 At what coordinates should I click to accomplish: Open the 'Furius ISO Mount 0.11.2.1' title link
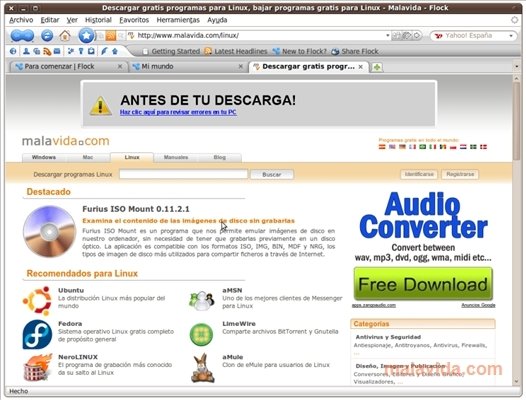136,209
